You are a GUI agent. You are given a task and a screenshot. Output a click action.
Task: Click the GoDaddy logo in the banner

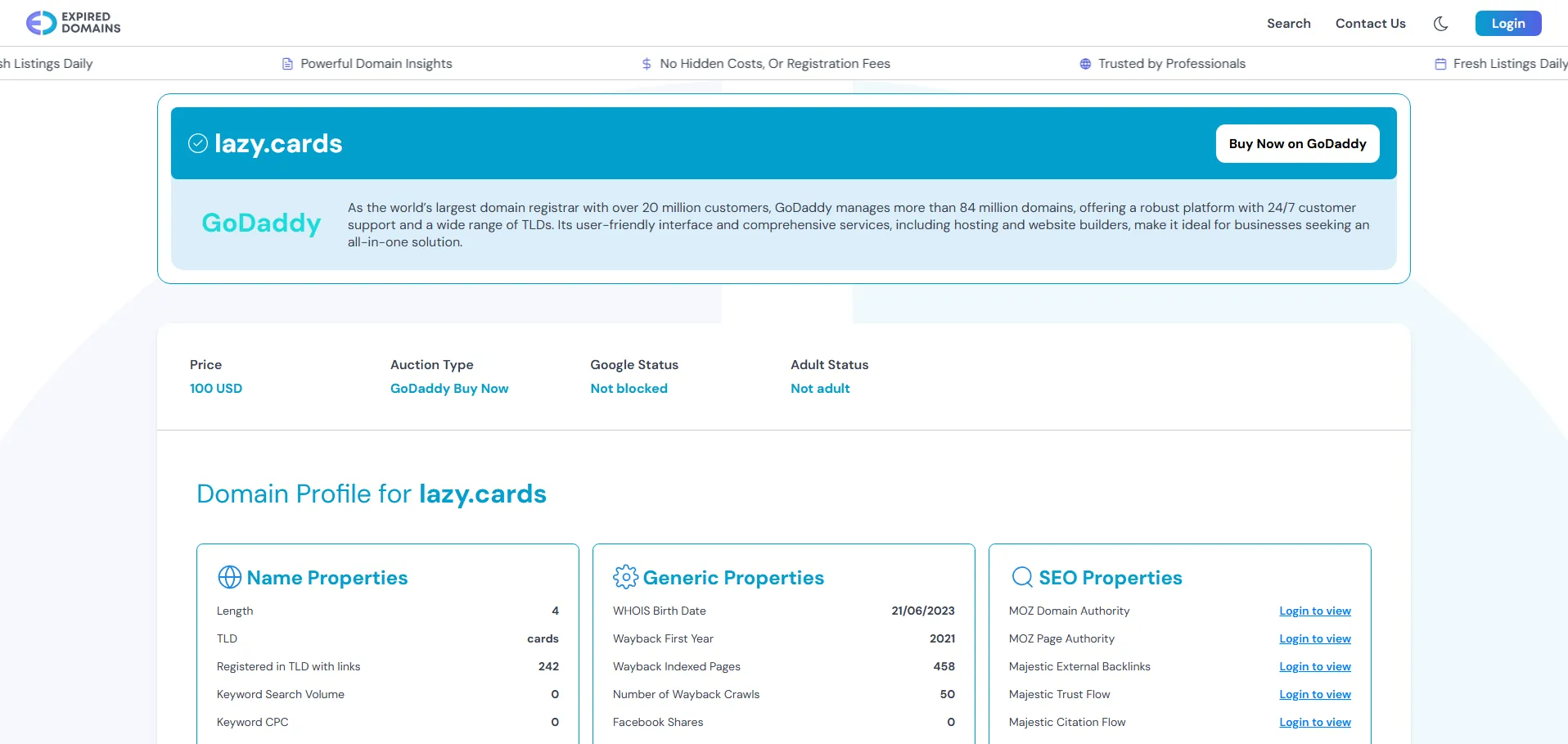click(261, 223)
